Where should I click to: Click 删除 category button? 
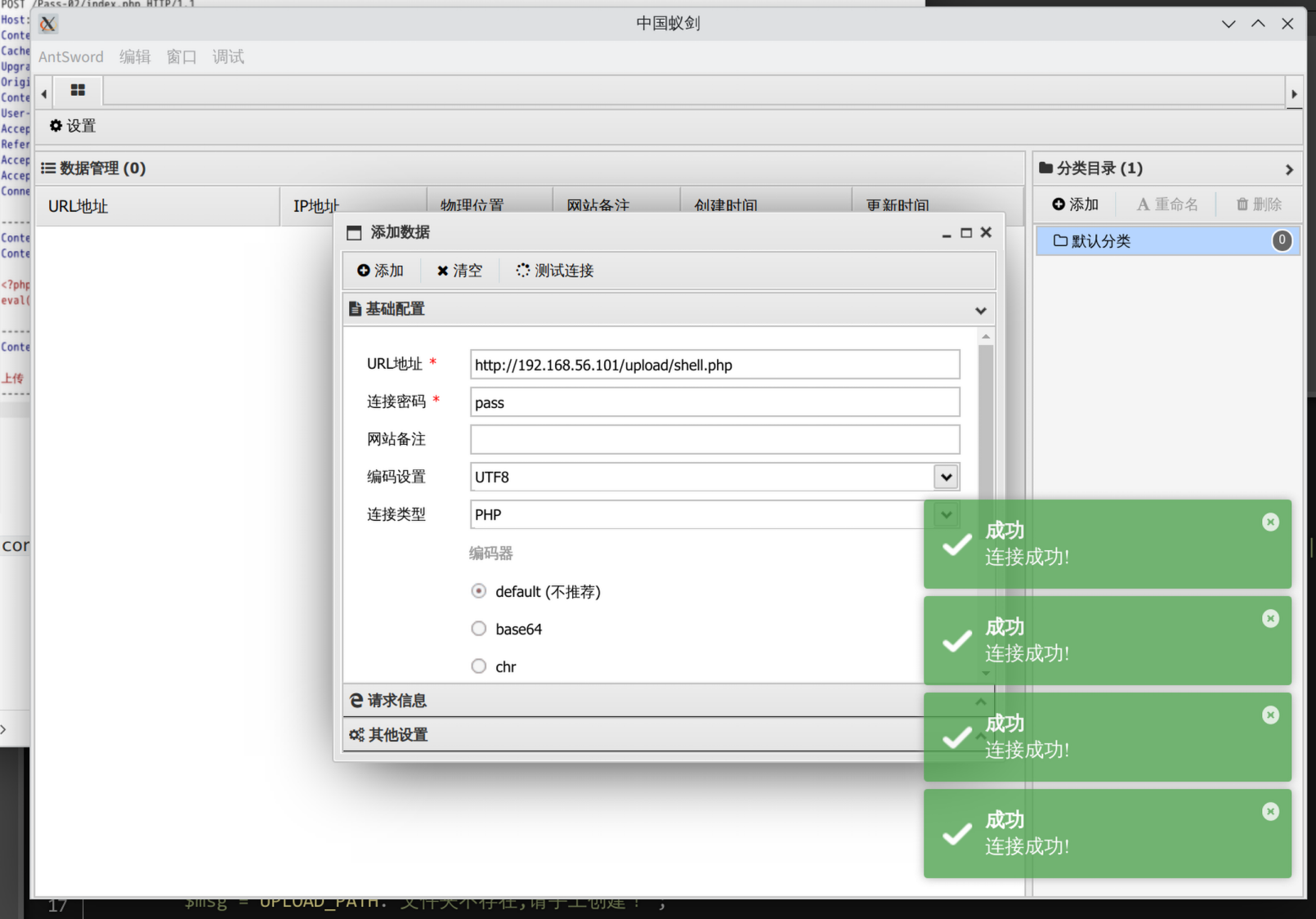1259,204
